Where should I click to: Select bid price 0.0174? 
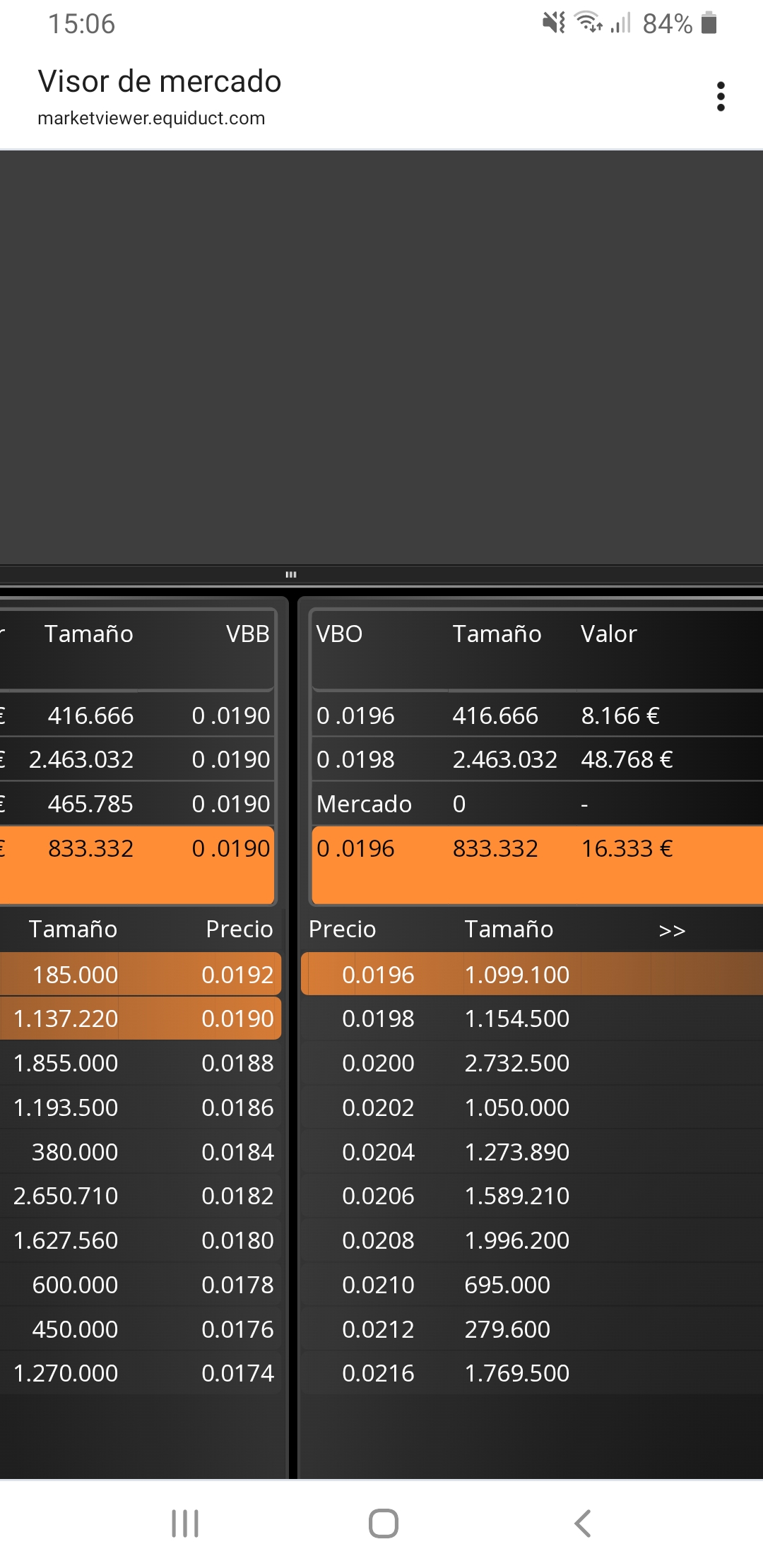click(x=237, y=1373)
